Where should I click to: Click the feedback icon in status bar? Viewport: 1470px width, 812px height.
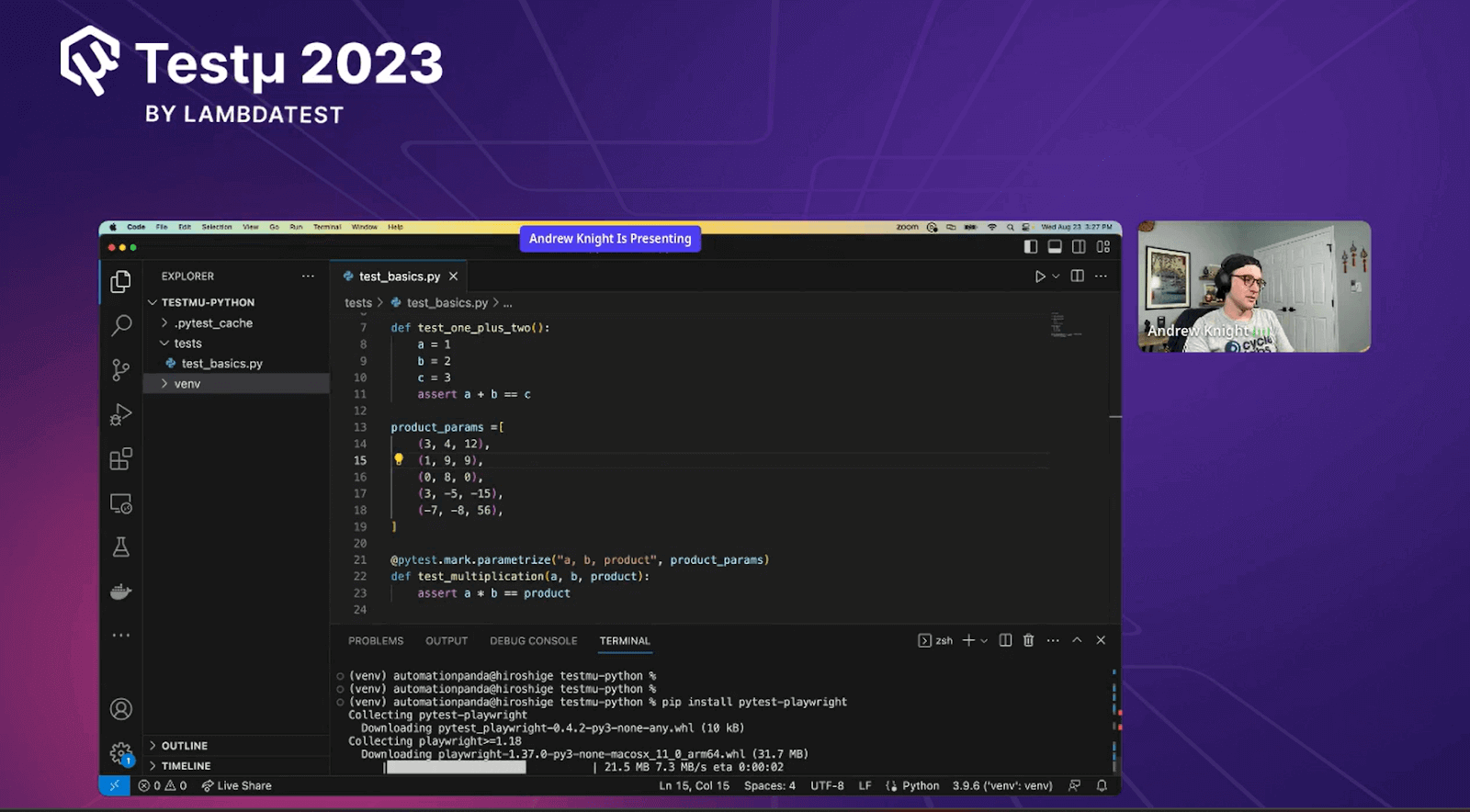[x=1074, y=785]
